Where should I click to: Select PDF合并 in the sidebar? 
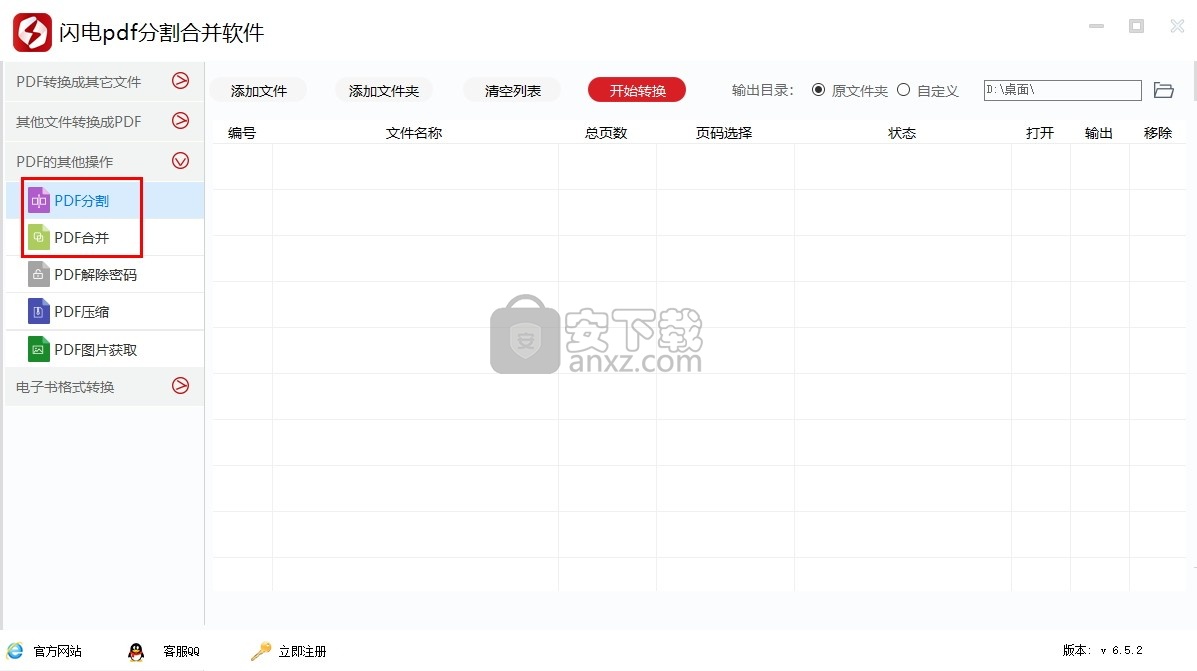[x=105, y=237]
